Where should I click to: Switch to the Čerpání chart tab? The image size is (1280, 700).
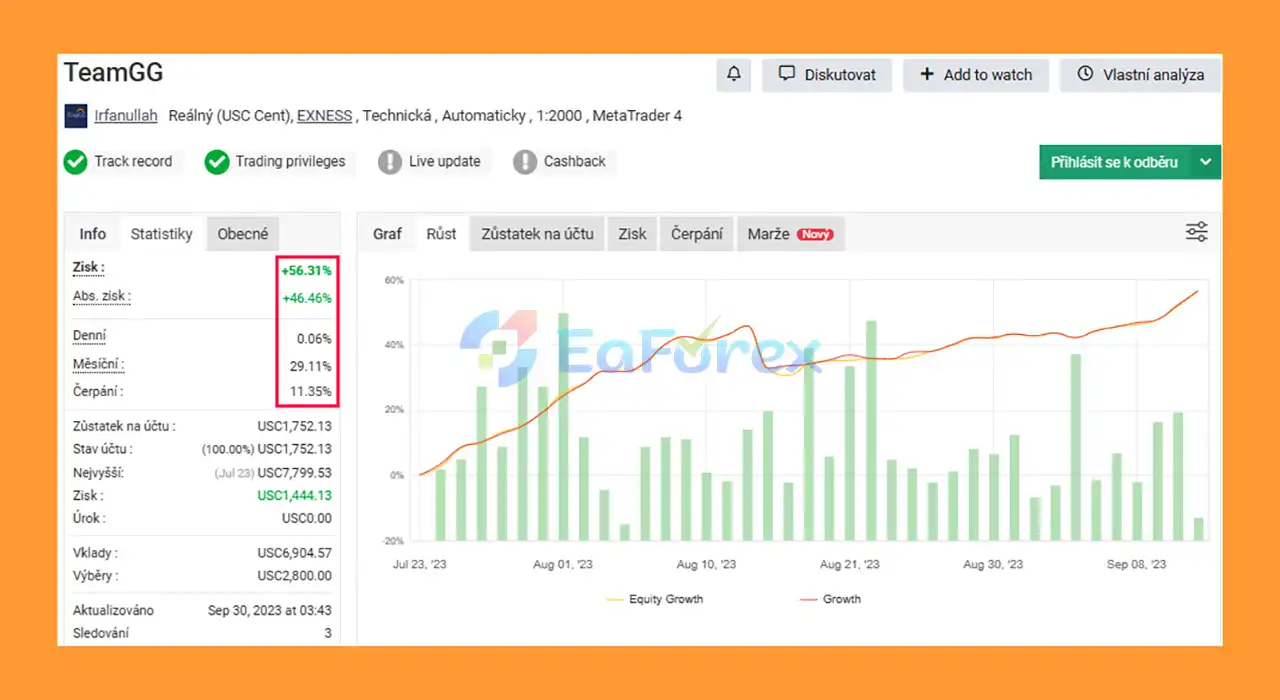tap(697, 234)
